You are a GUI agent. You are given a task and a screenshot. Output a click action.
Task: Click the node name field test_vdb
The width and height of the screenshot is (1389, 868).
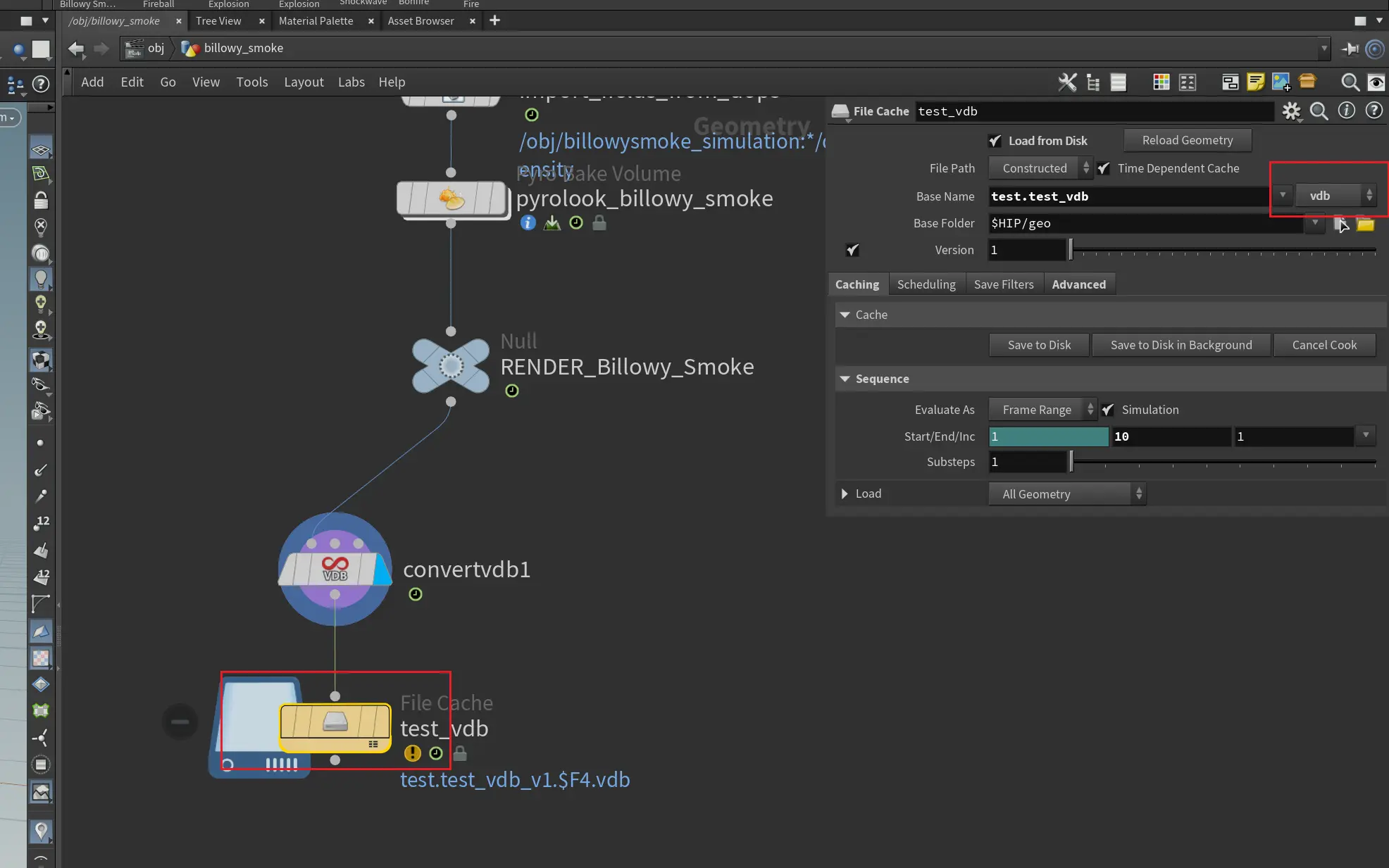(1095, 111)
